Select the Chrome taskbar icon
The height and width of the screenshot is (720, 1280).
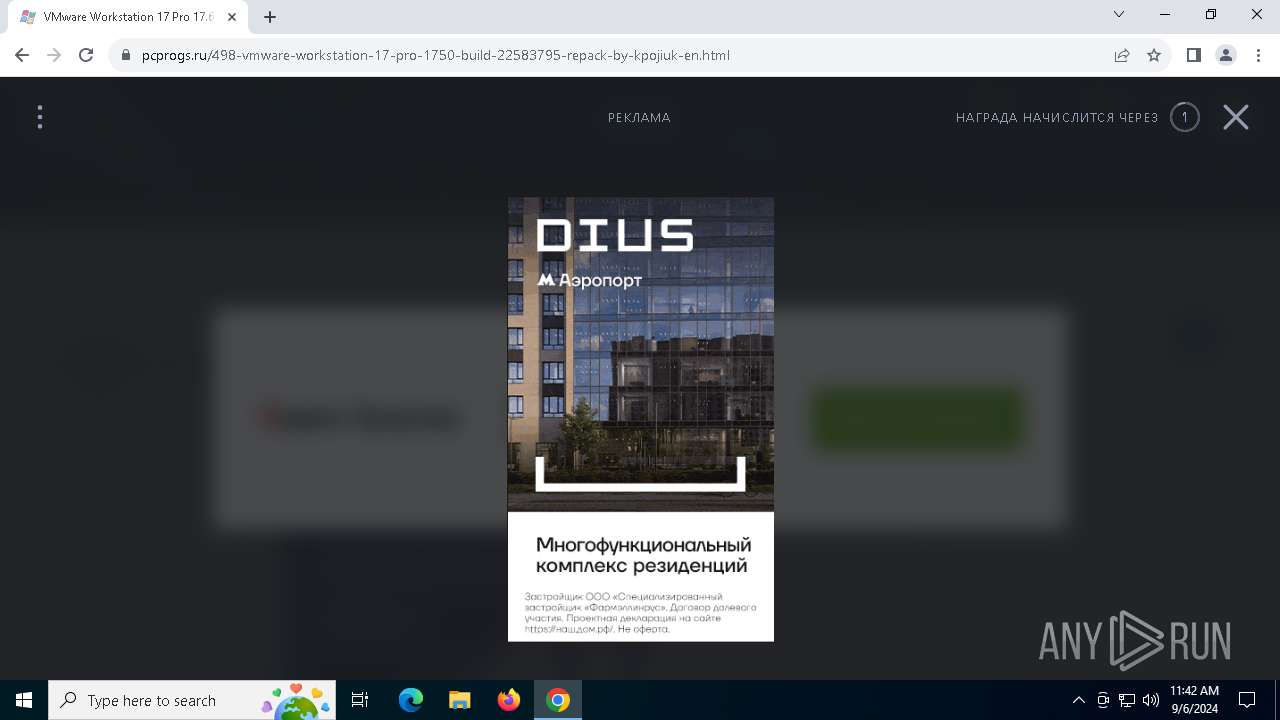coord(558,700)
